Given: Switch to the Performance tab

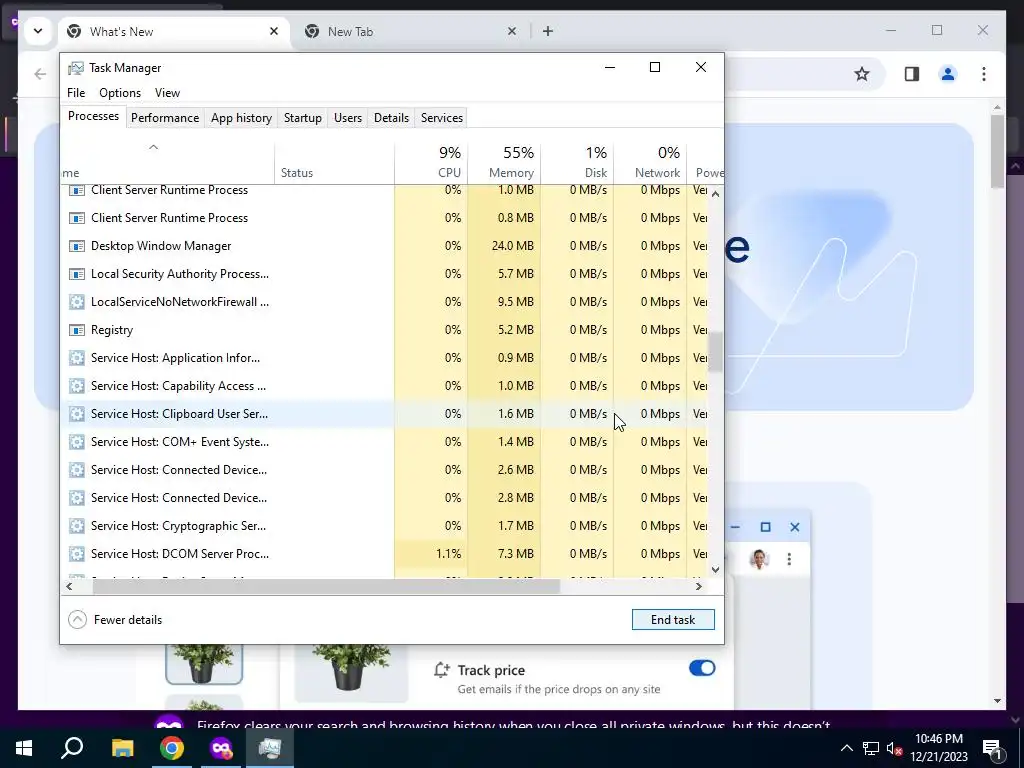Looking at the screenshot, I should pyautogui.click(x=165, y=118).
